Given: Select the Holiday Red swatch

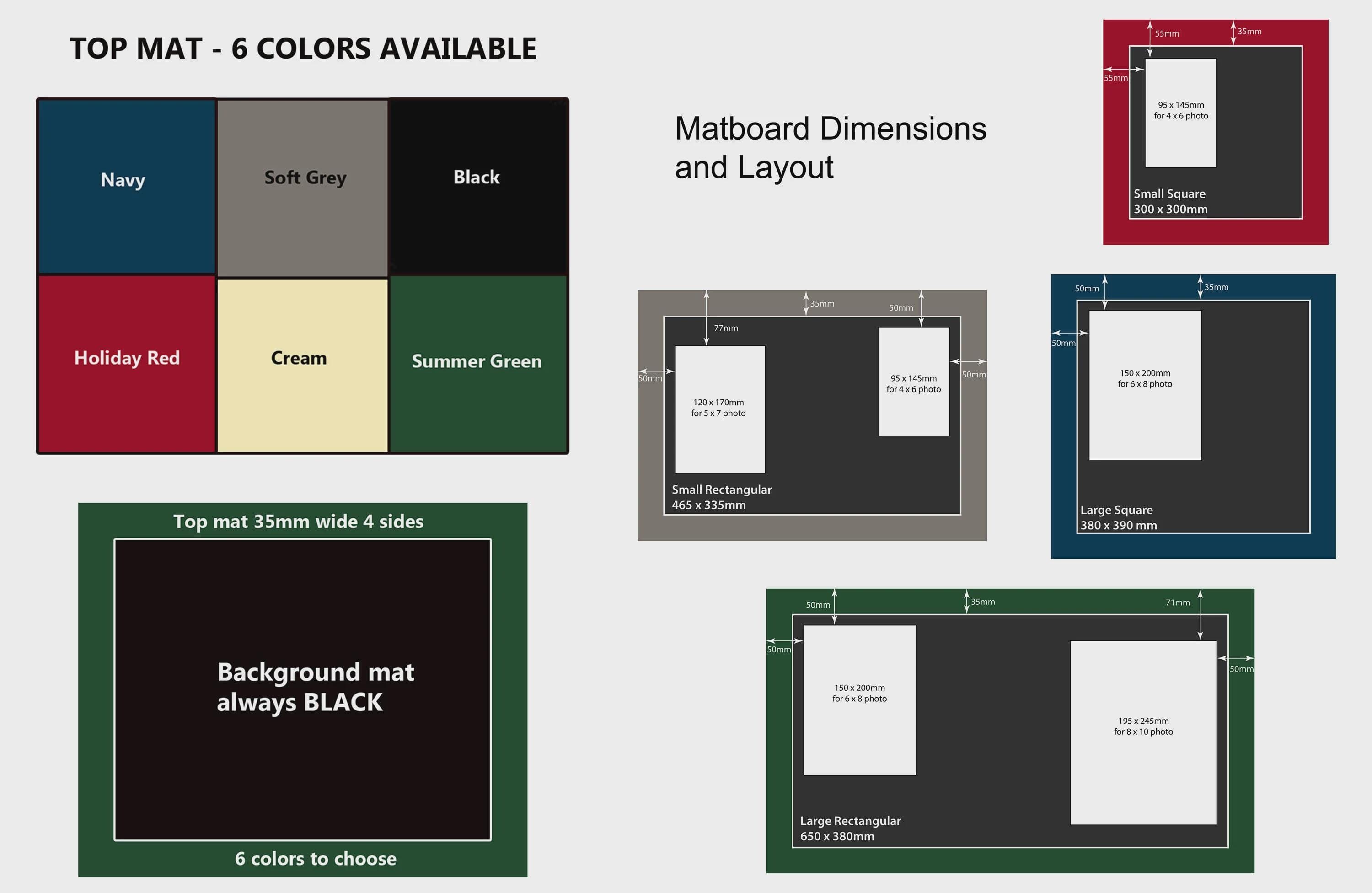Looking at the screenshot, I should coord(127,364).
